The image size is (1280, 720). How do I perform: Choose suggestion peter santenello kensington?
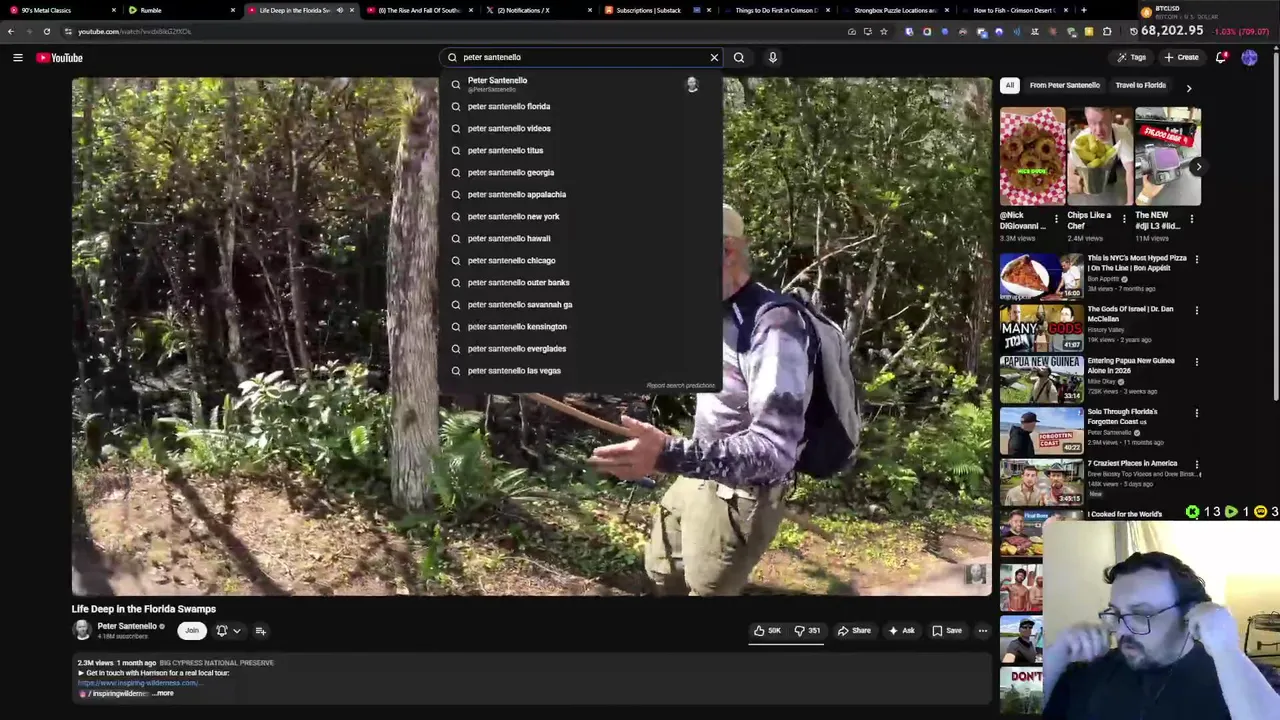580,326
